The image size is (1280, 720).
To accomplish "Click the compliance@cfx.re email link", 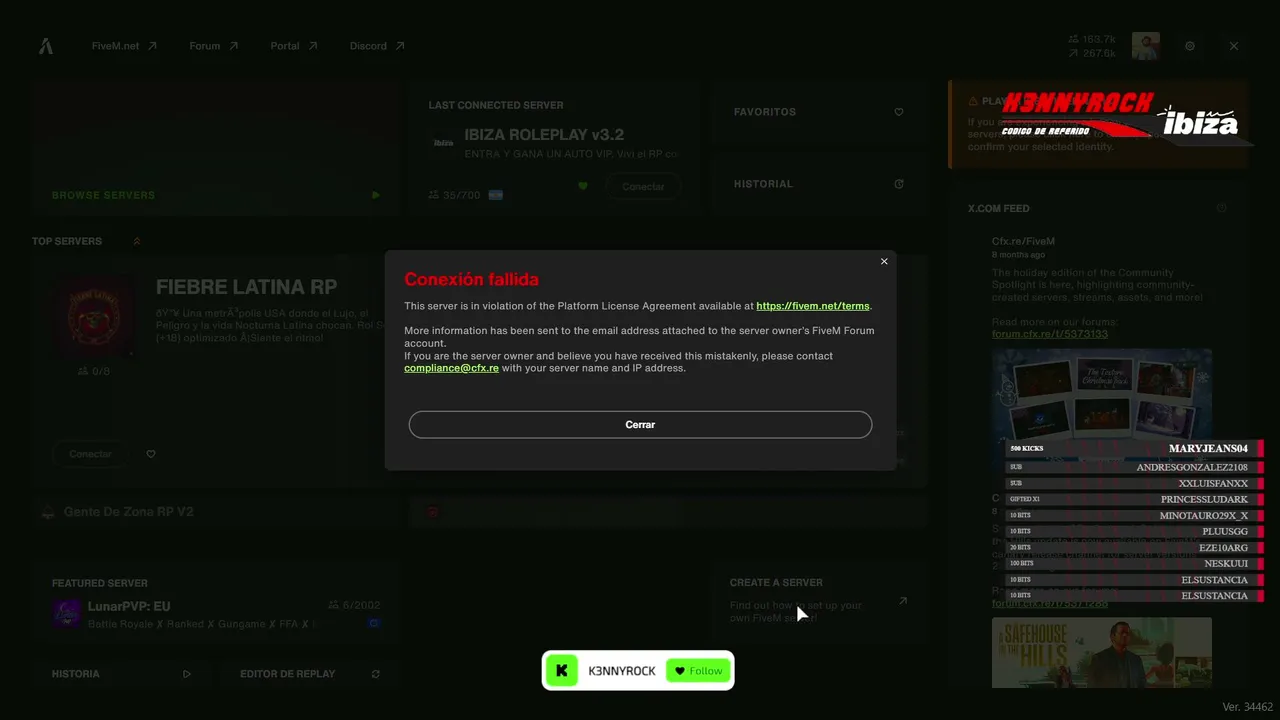I will pos(451,368).
